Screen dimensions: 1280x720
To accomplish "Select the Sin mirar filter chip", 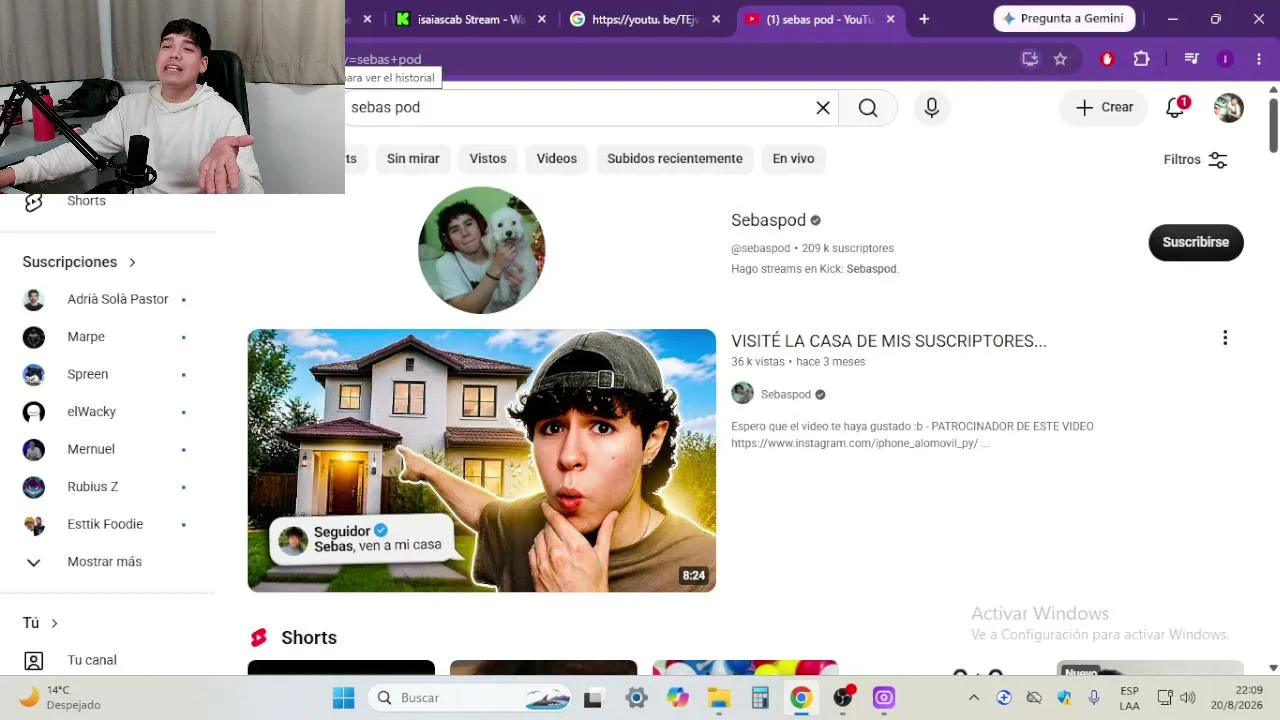I will point(413,159).
